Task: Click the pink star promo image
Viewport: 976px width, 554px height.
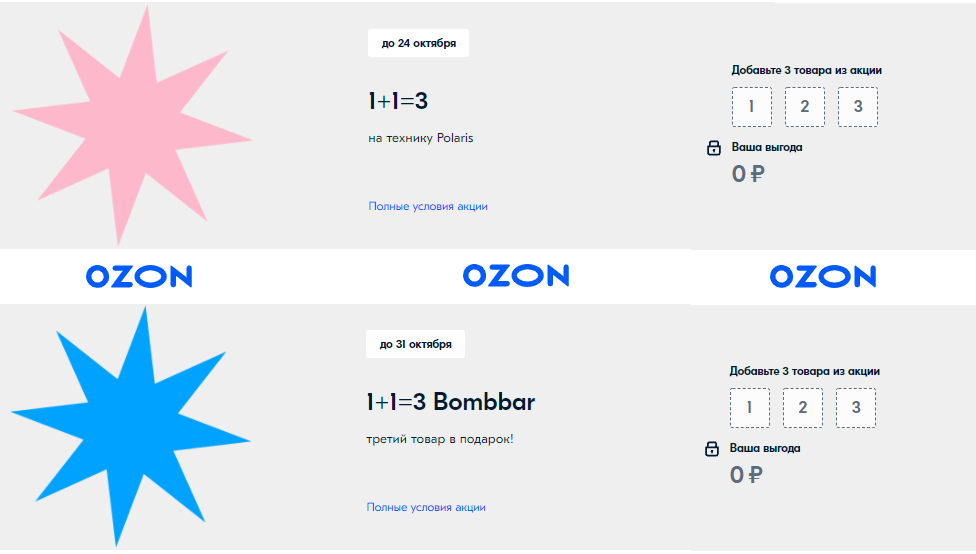Action: (x=132, y=124)
